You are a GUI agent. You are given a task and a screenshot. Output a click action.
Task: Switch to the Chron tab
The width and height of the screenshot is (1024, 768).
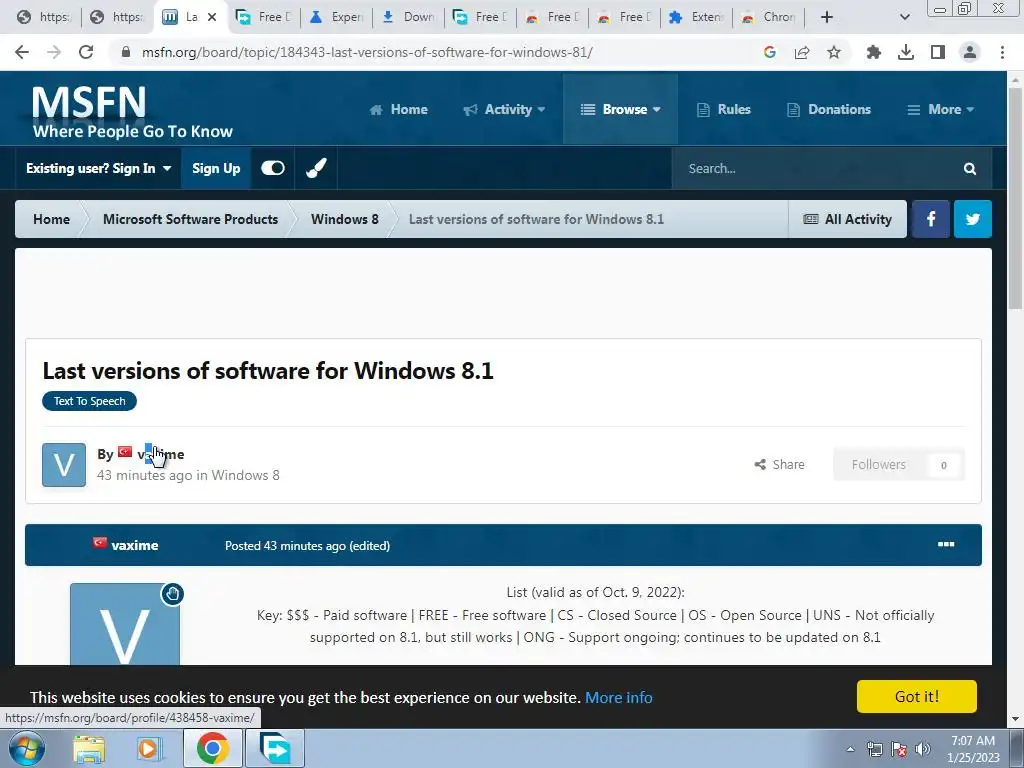pos(769,17)
